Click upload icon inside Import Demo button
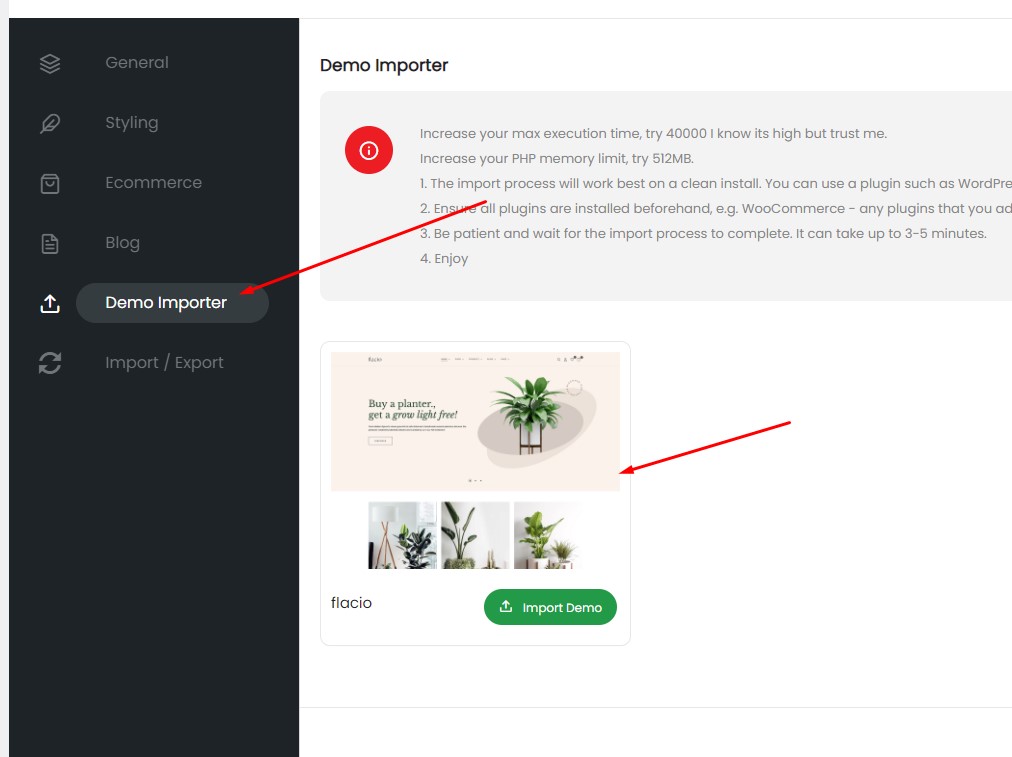 (506, 607)
